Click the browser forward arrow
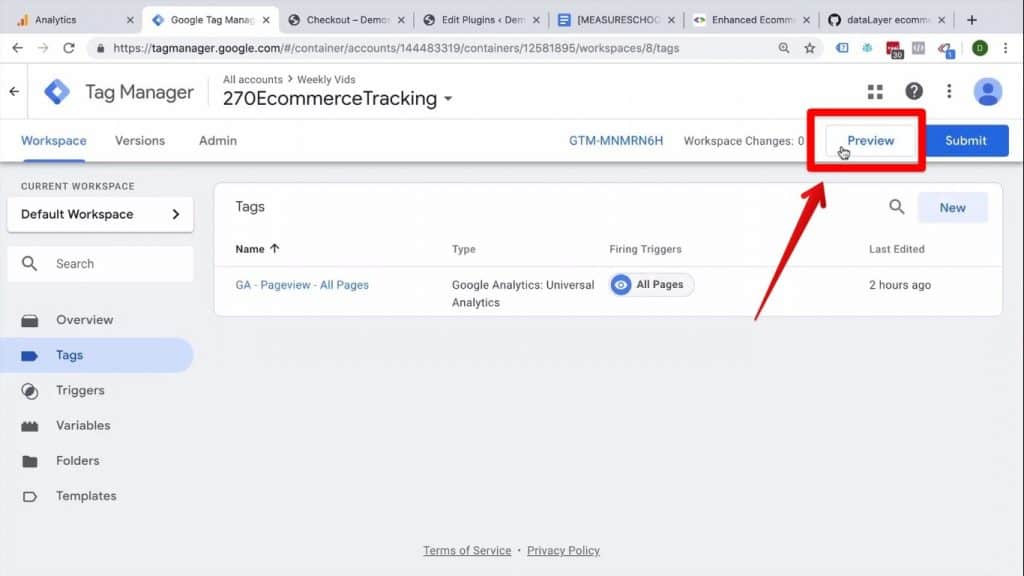The width and height of the screenshot is (1024, 576). click(42, 48)
